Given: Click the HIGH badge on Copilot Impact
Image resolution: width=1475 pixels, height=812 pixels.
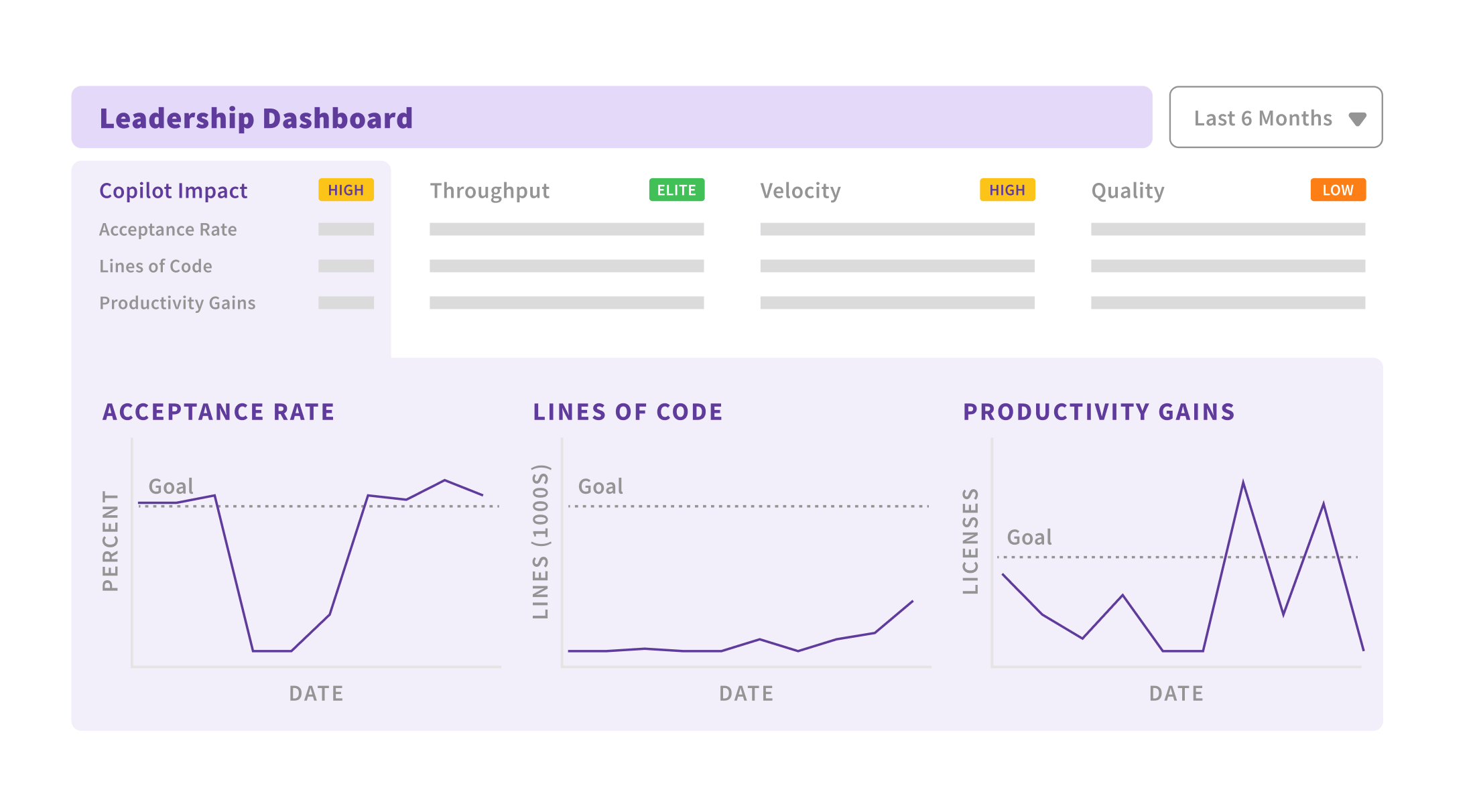Looking at the screenshot, I should (346, 190).
